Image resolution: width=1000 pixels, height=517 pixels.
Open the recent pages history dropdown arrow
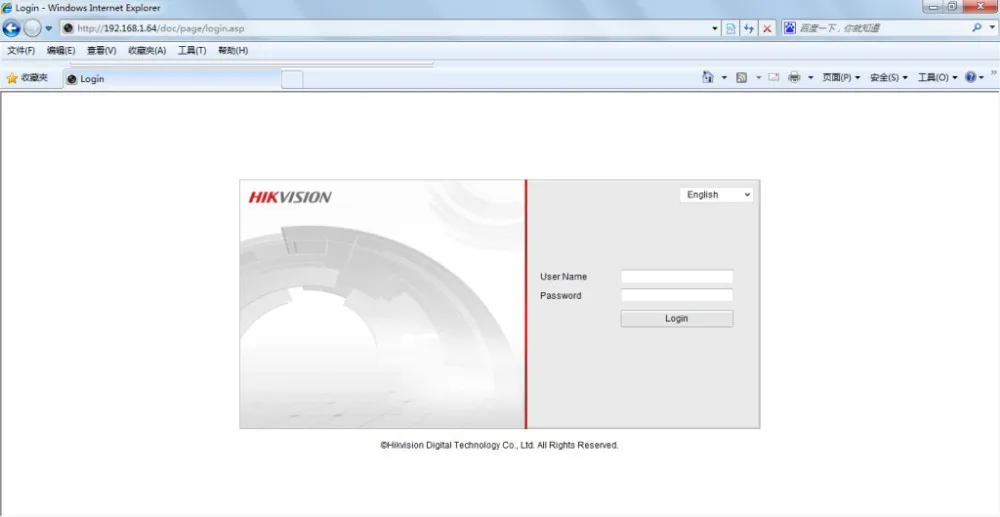(x=48, y=29)
